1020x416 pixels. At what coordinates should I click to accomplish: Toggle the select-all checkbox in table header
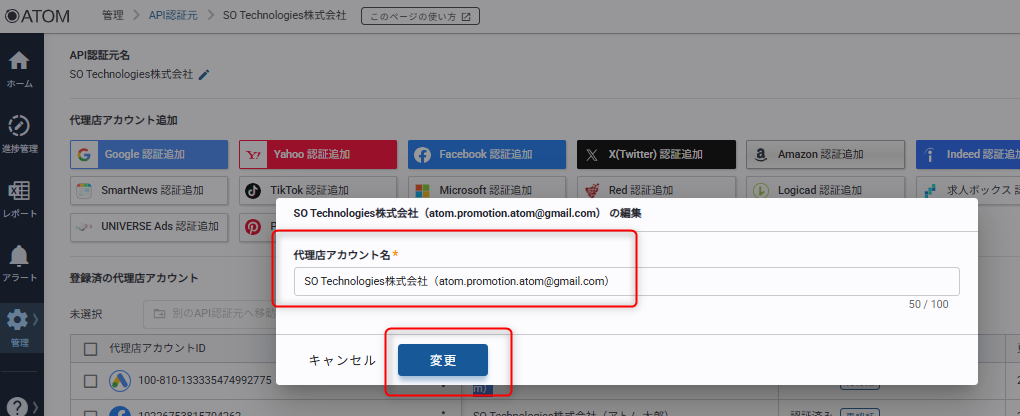tap(91, 348)
